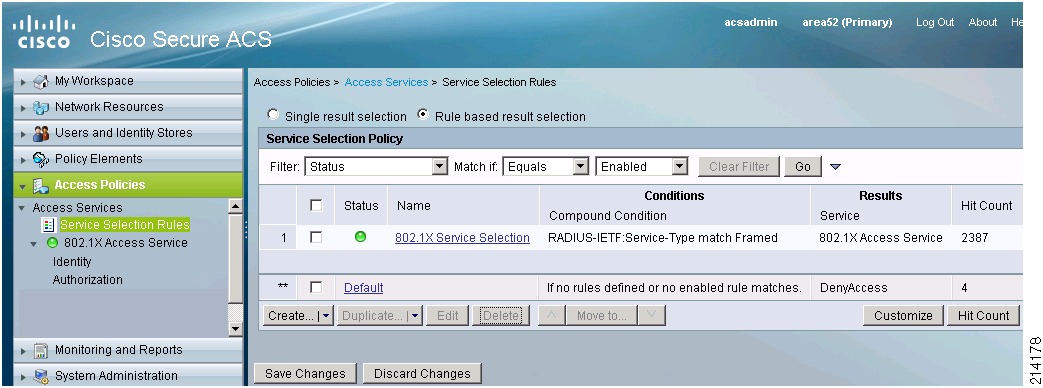Click the Policy Elements icon

coord(41,159)
